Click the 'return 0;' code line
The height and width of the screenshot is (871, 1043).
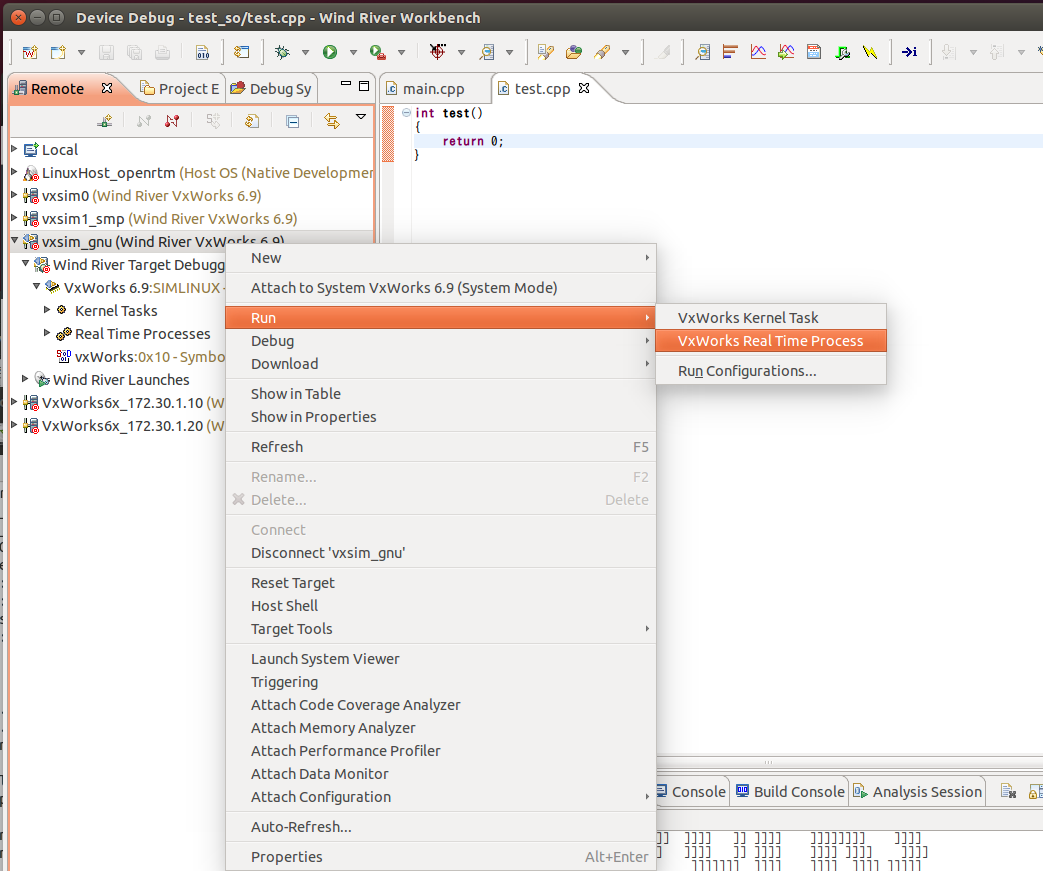tap(473, 141)
